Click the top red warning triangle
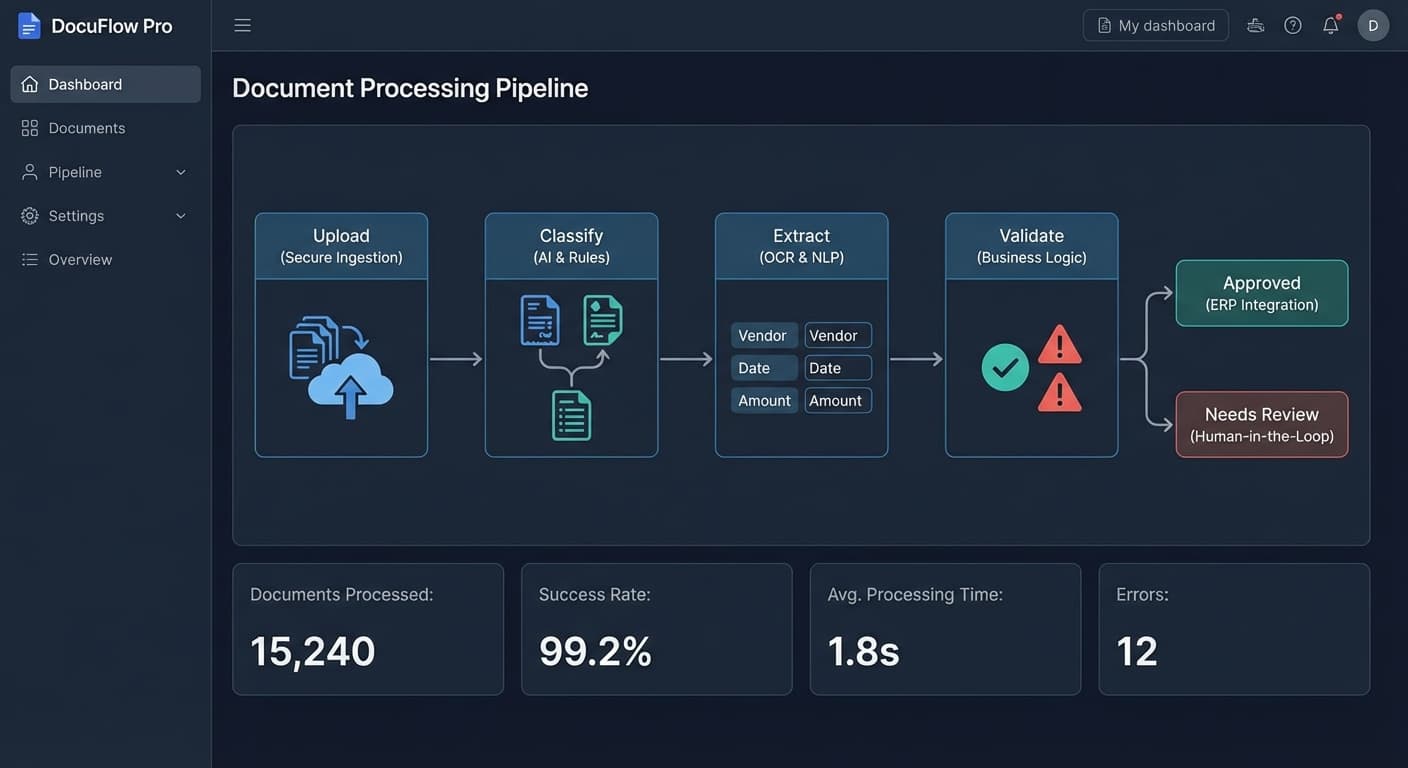This screenshot has width=1408, height=768. pos(1060,344)
